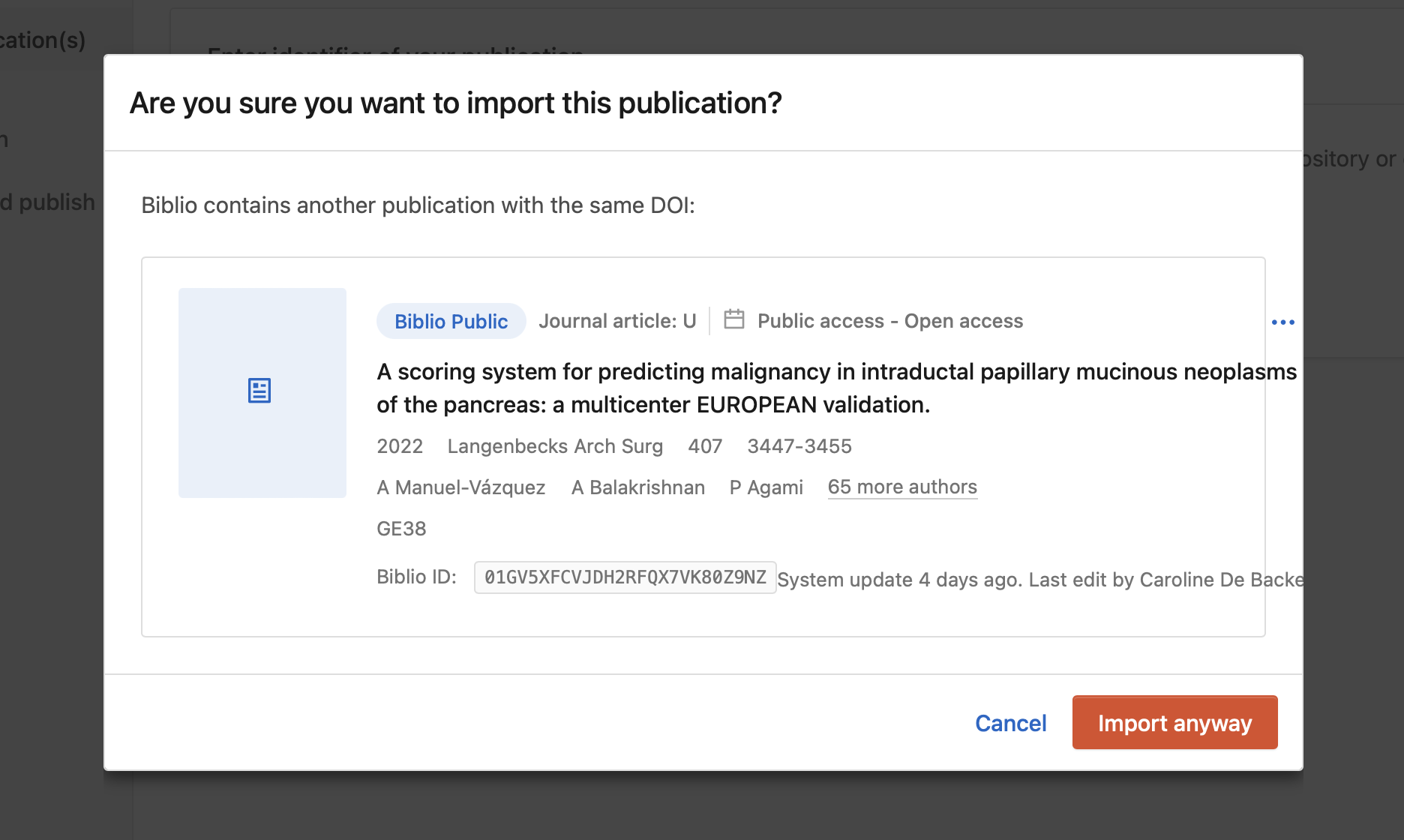Select the calendar icon next to Public access
This screenshot has width=1404, height=840.
pos(733,319)
